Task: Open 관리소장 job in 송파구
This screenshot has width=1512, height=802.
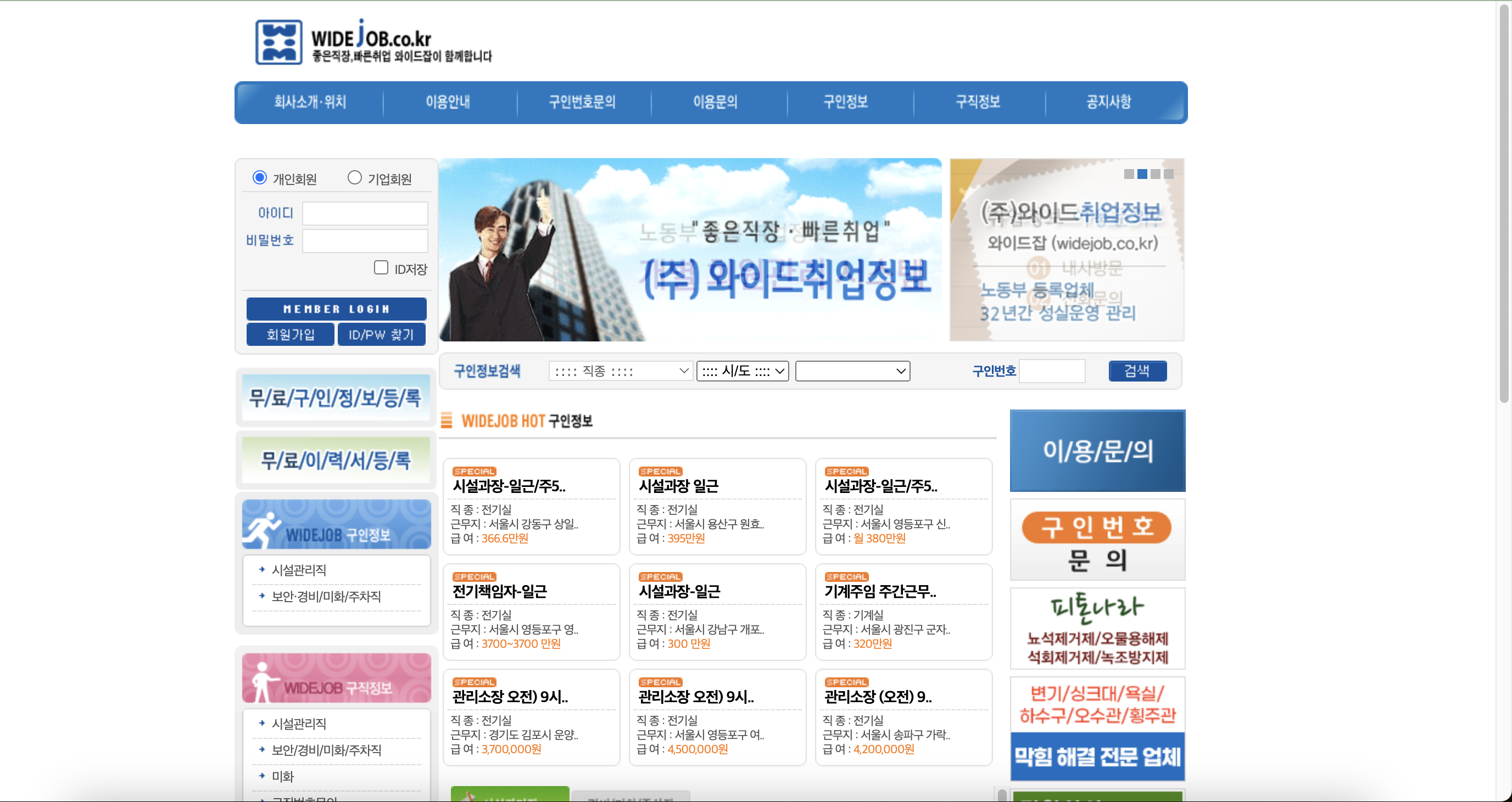Action: coord(903,717)
